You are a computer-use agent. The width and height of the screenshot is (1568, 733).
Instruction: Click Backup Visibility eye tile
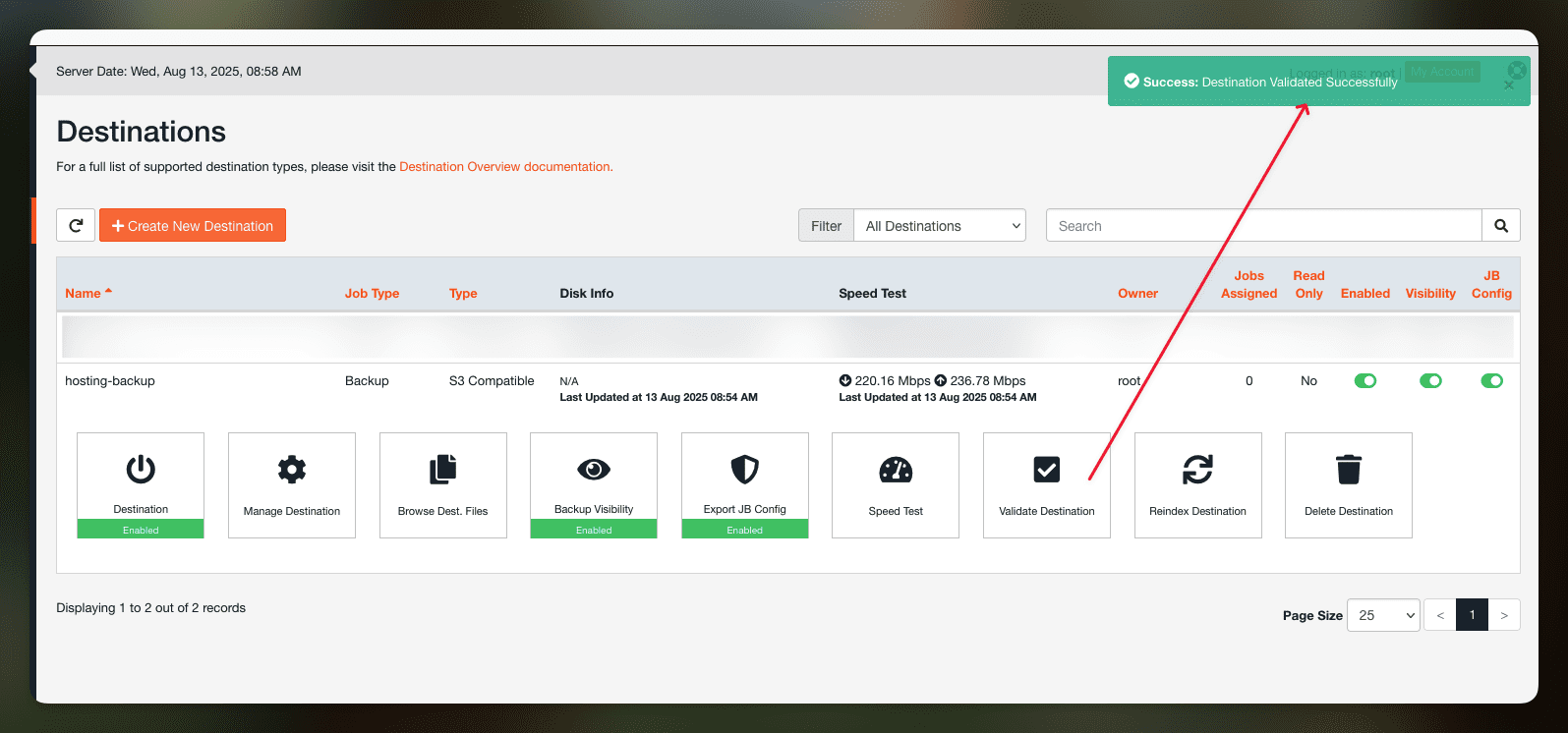(x=594, y=485)
